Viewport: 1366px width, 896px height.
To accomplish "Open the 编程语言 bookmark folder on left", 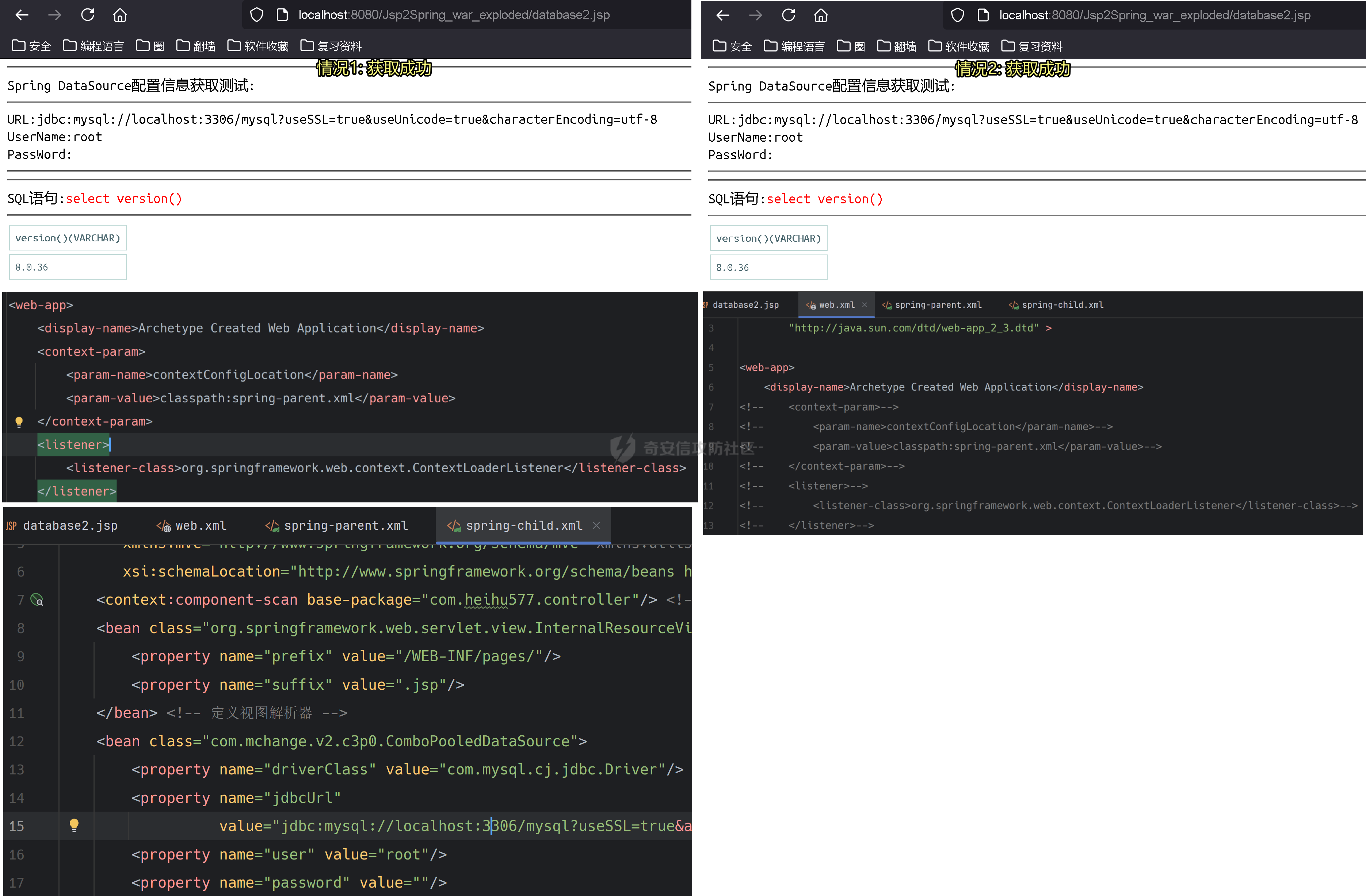I will (94, 46).
